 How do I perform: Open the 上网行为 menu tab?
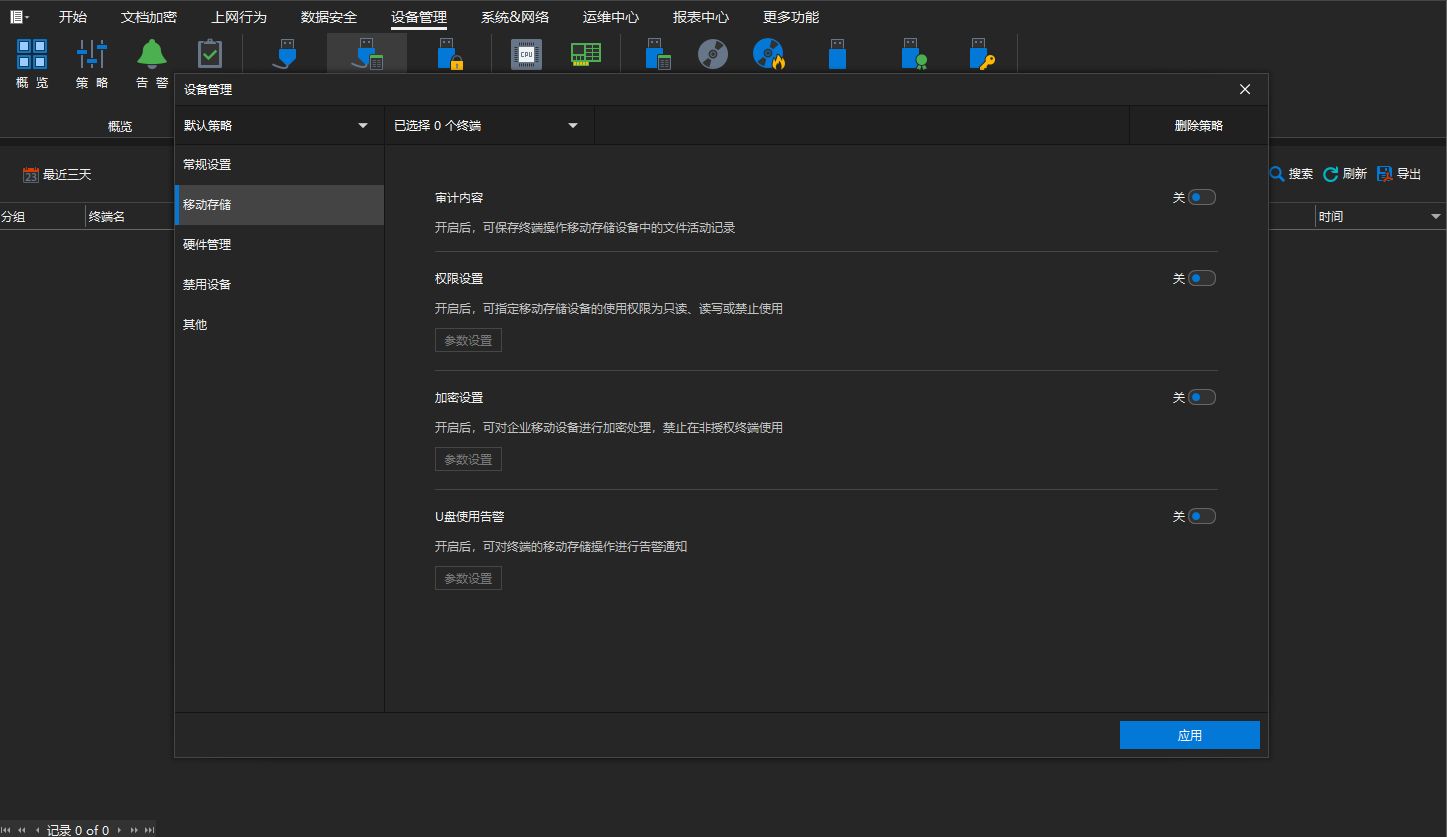point(239,17)
